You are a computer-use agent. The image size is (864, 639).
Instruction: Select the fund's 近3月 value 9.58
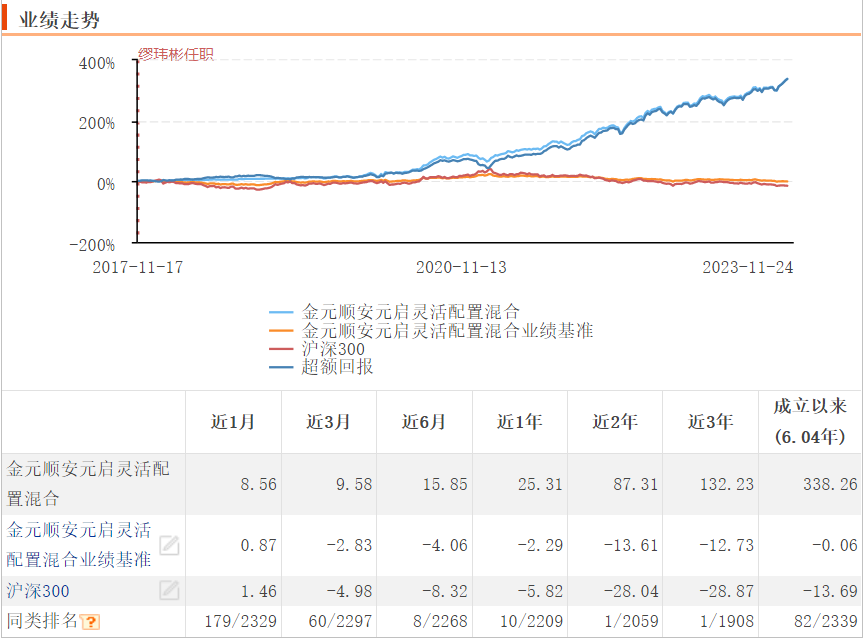pos(354,484)
